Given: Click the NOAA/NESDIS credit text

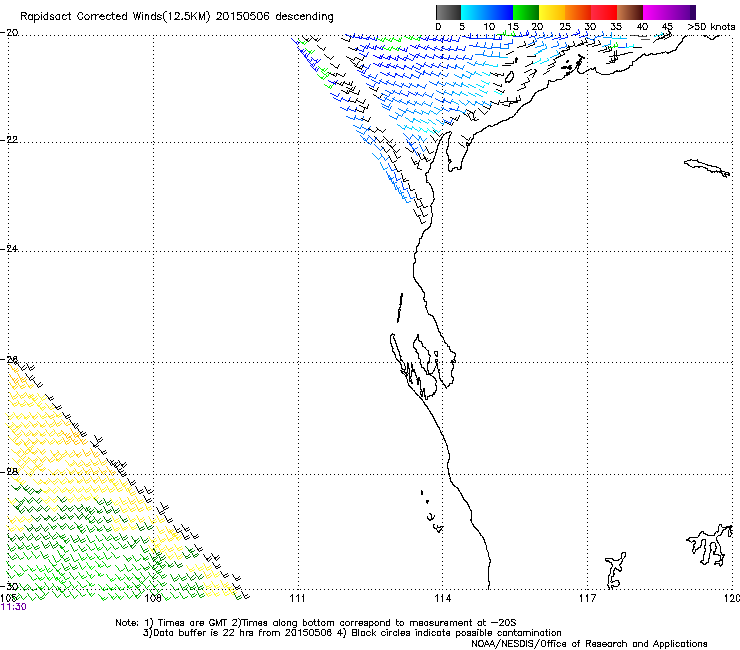Looking at the screenshot, I should click(589, 644).
